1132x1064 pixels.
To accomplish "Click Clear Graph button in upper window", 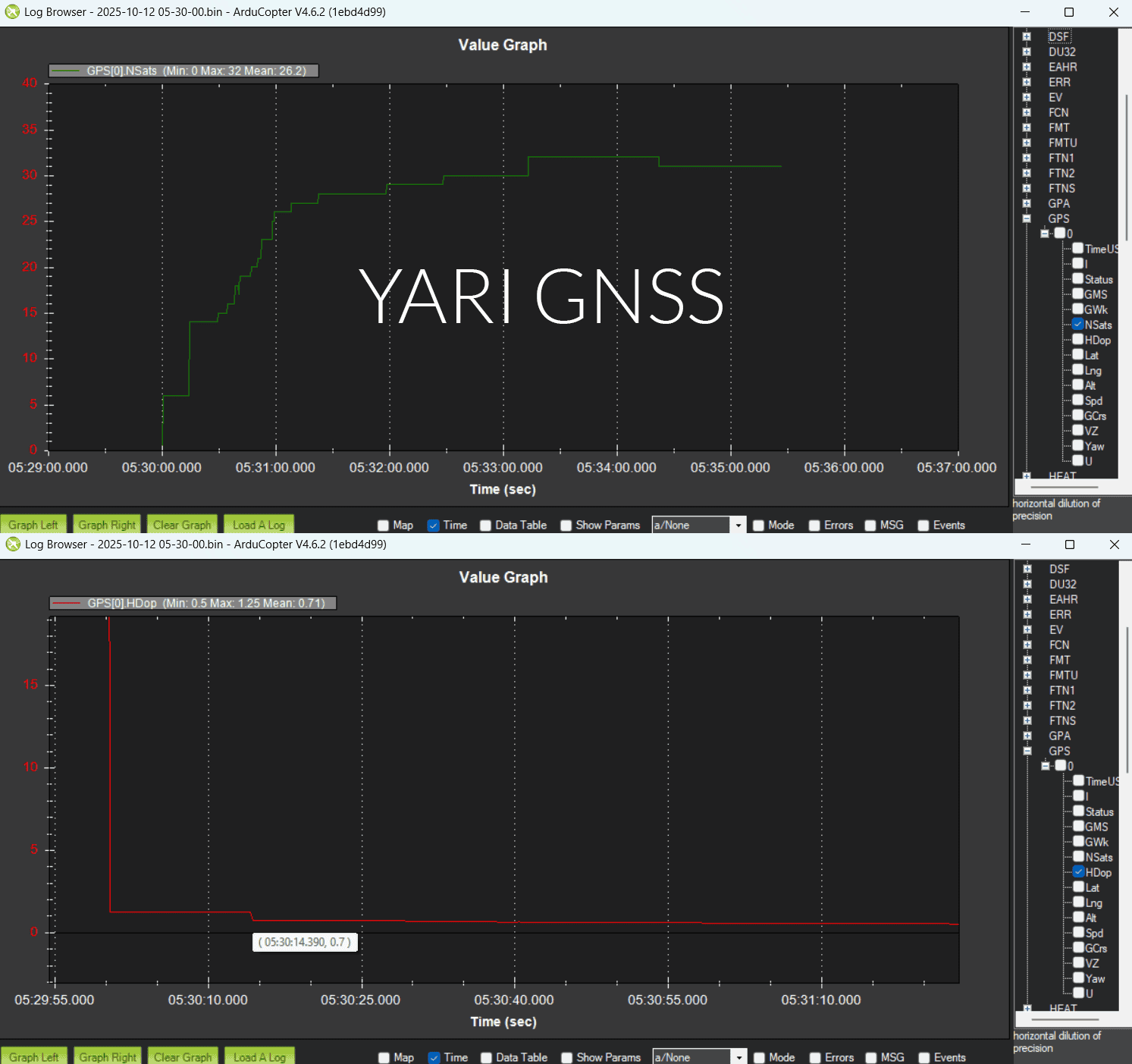I will (182, 524).
